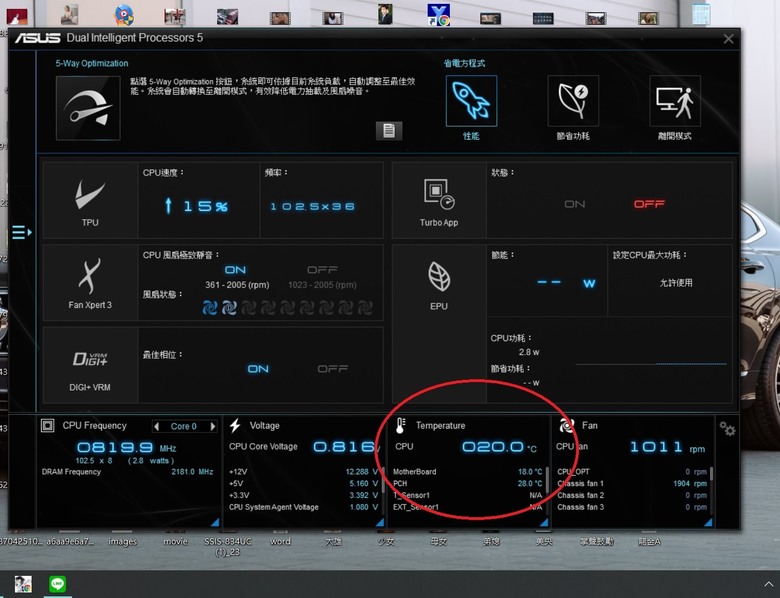780x598 pixels.
Task: Open the 'movie' desktop item
Action: 176,541
